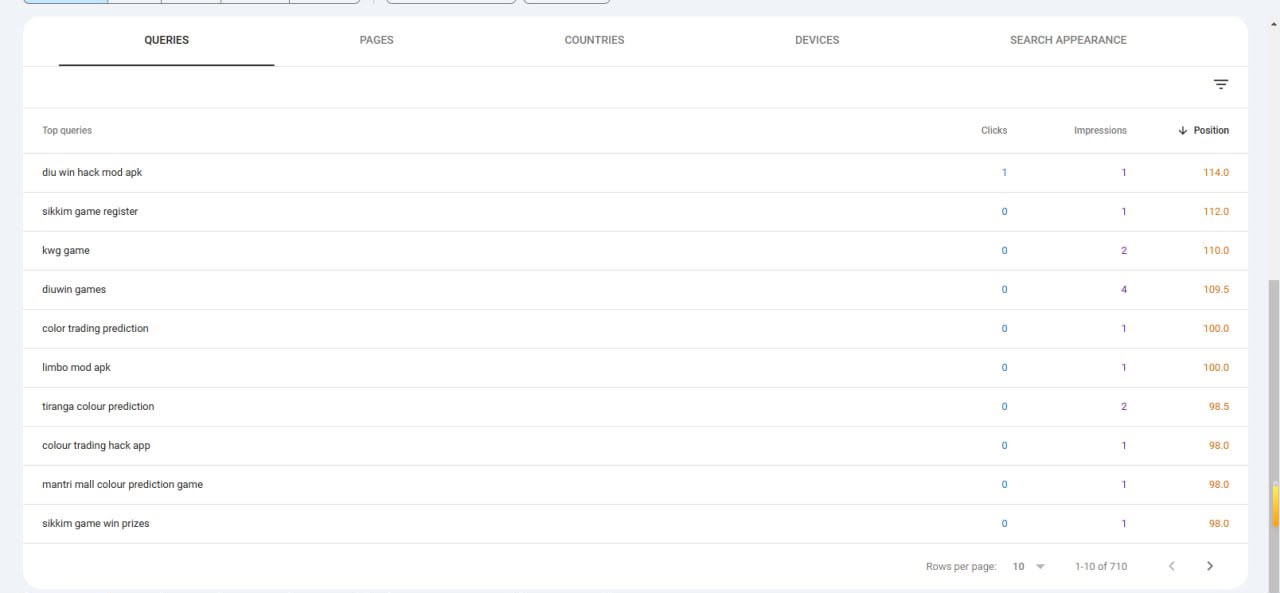Select the Queries tab

166,40
